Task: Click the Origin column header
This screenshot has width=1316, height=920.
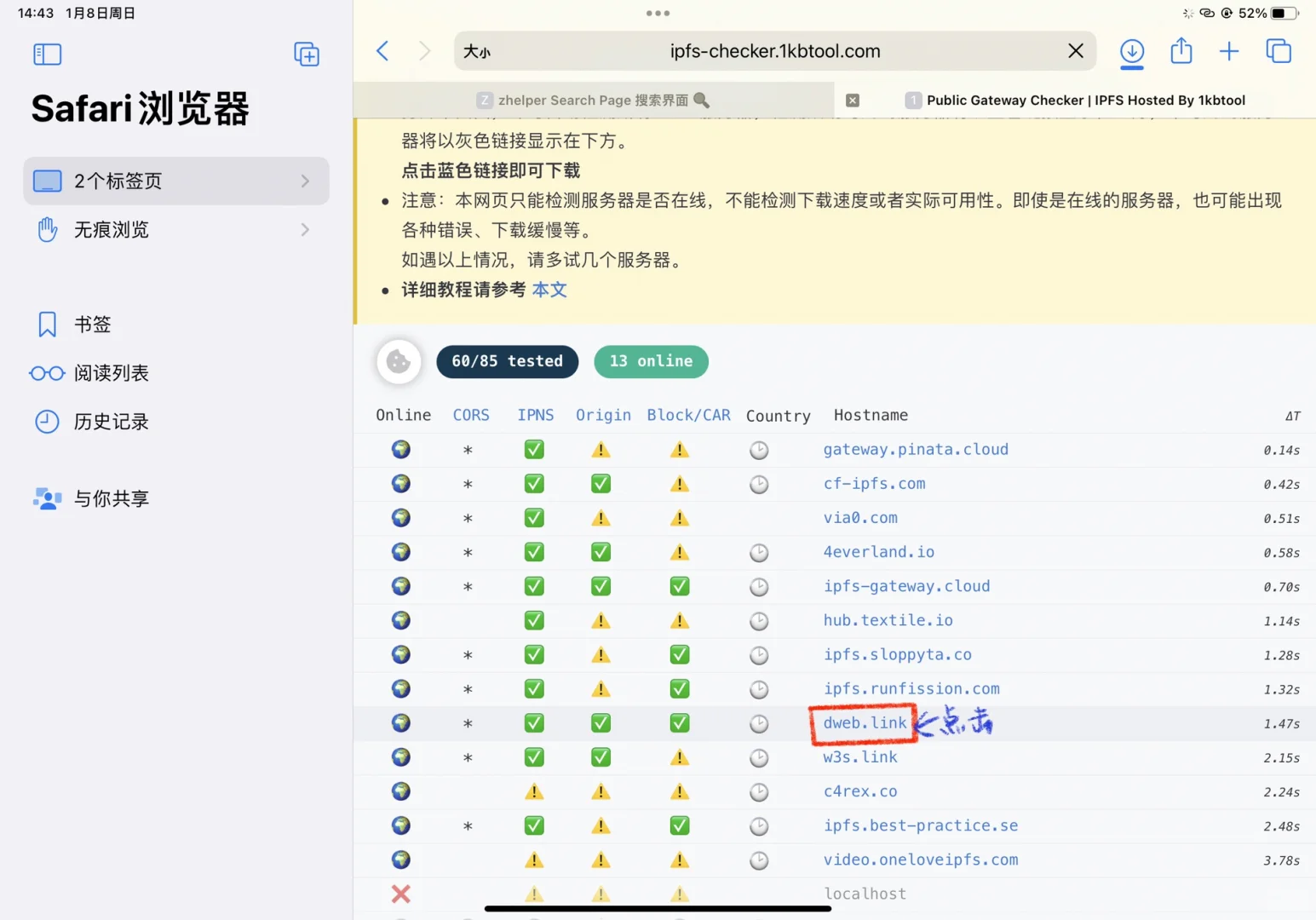Action: (603, 415)
